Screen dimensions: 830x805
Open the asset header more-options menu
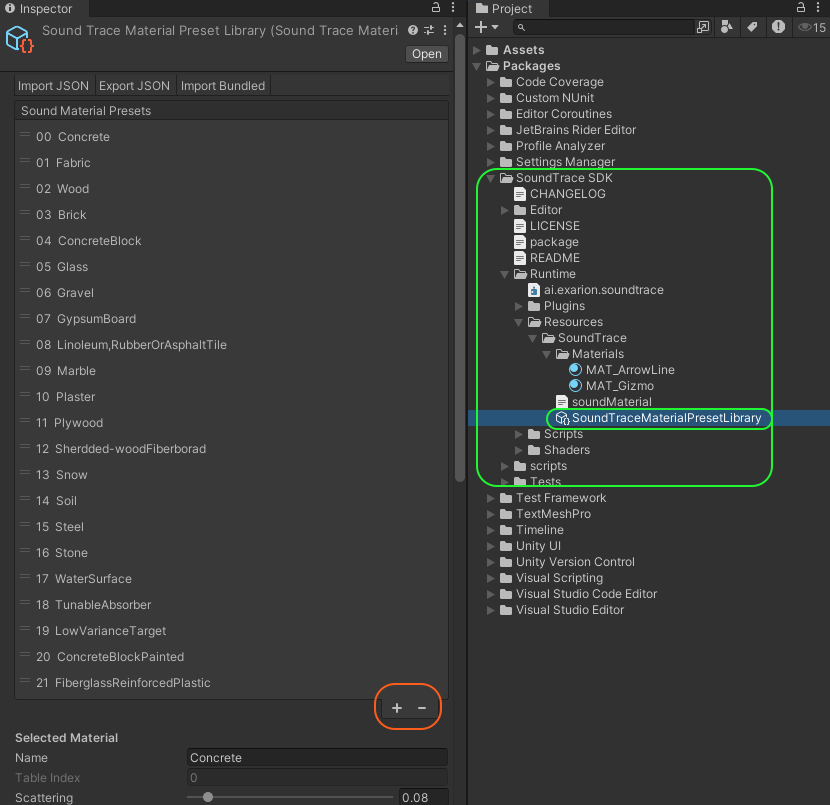click(x=445, y=31)
